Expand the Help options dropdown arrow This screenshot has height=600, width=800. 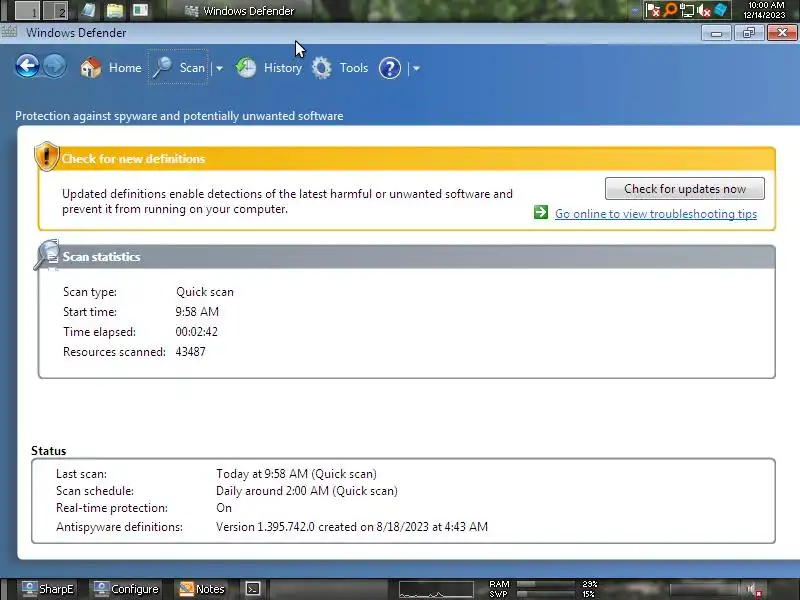pos(416,68)
